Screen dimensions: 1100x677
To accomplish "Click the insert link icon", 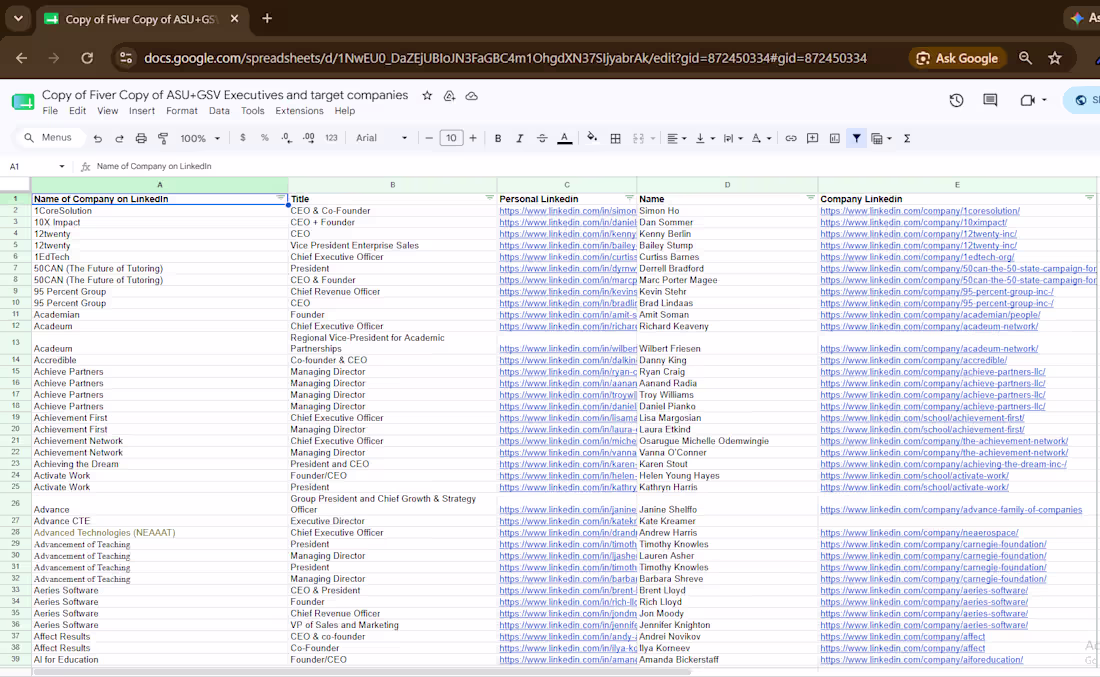I will click(791, 138).
